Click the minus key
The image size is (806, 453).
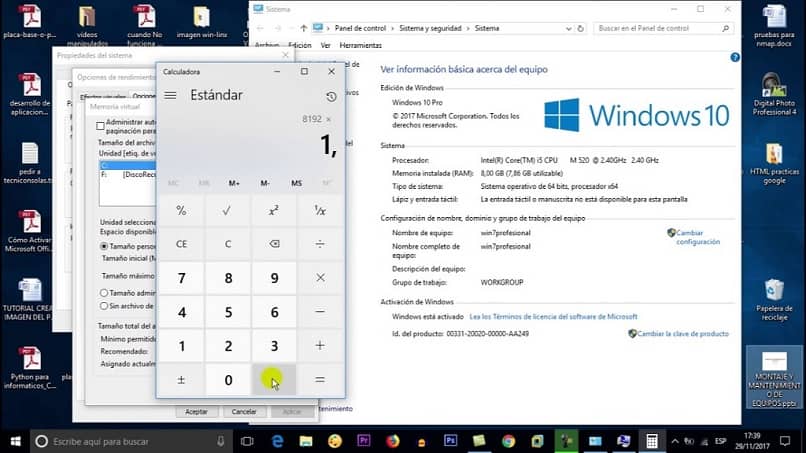click(320, 312)
